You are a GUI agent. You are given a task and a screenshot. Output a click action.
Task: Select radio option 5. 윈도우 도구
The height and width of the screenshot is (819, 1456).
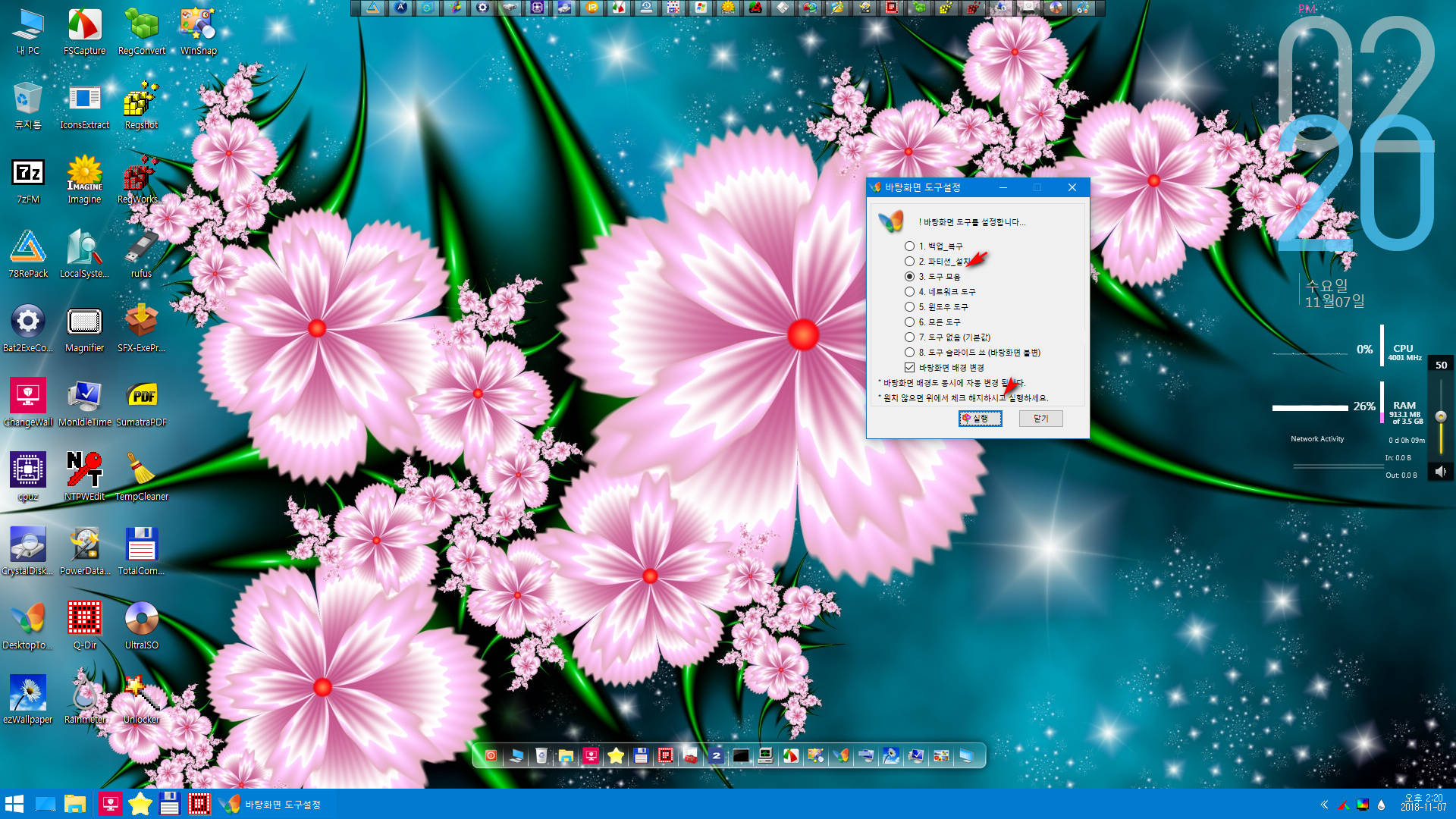(936, 307)
